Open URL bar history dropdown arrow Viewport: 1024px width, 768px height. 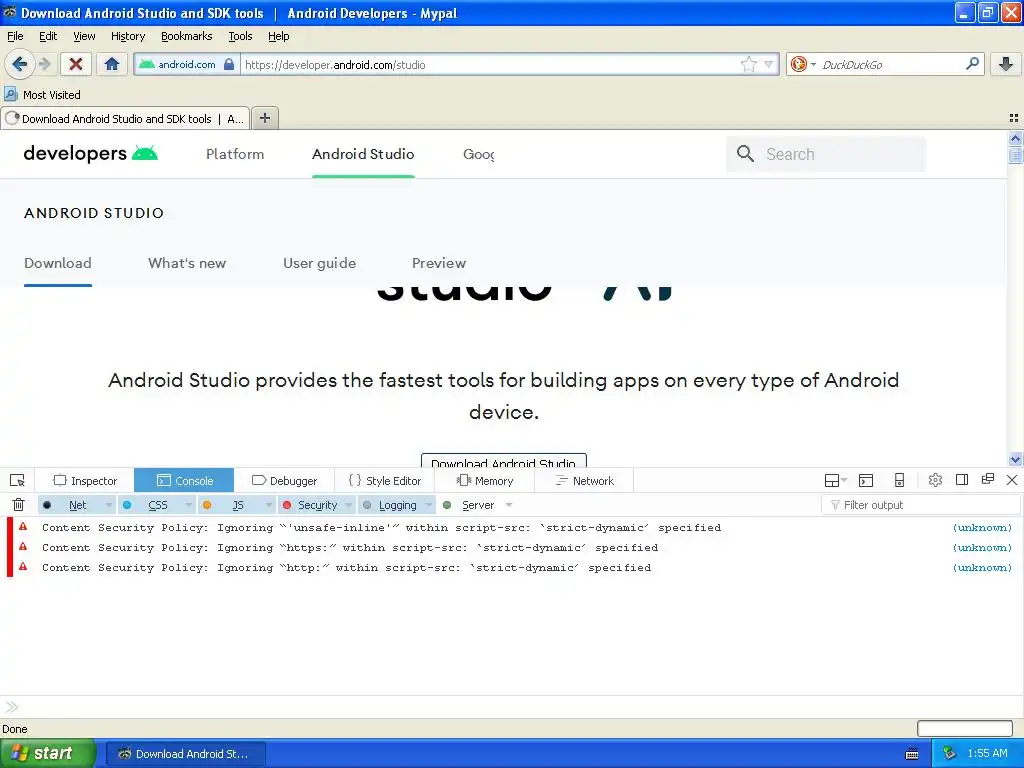coord(769,64)
